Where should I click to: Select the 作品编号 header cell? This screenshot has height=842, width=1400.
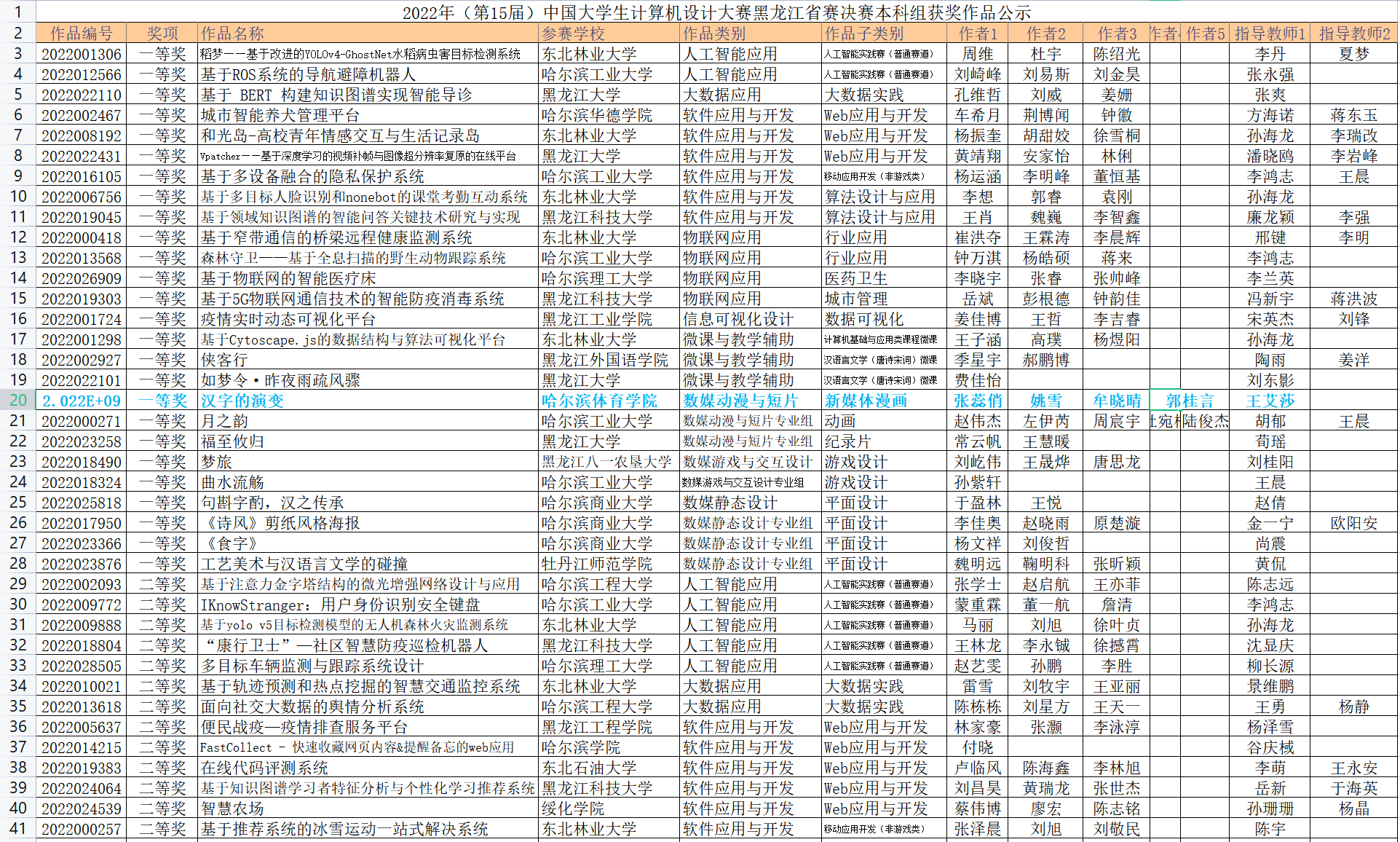pos(81,34)
